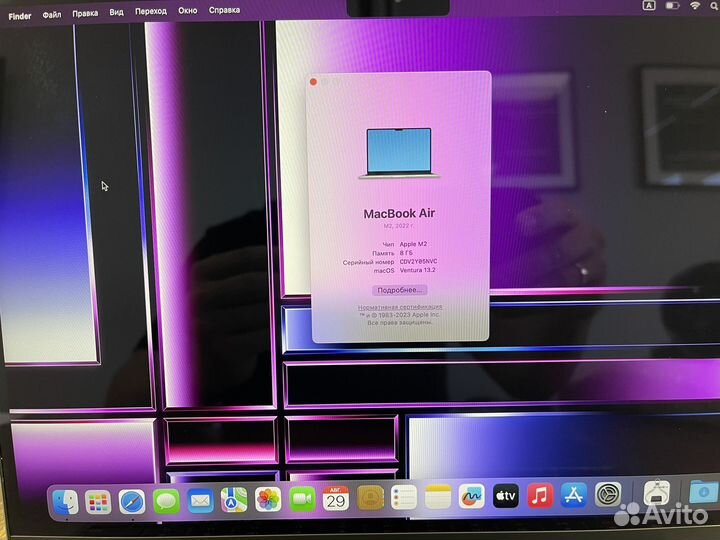Screen dimensions: 720x540
Task: Start FaceTime from the Dock
Action: 302,499
